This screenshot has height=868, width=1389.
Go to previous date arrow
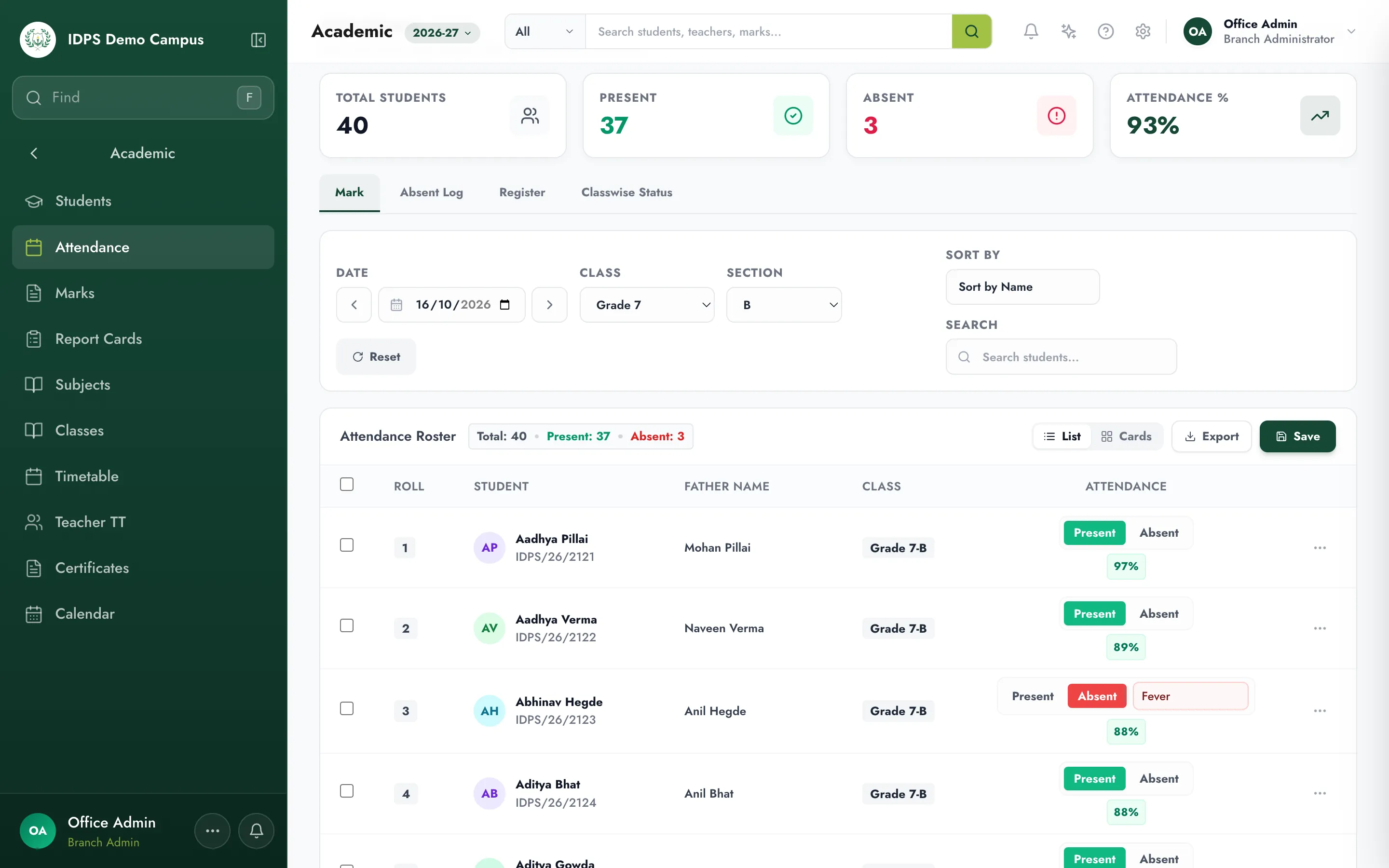pyautogui.click(x=354, y=305)
